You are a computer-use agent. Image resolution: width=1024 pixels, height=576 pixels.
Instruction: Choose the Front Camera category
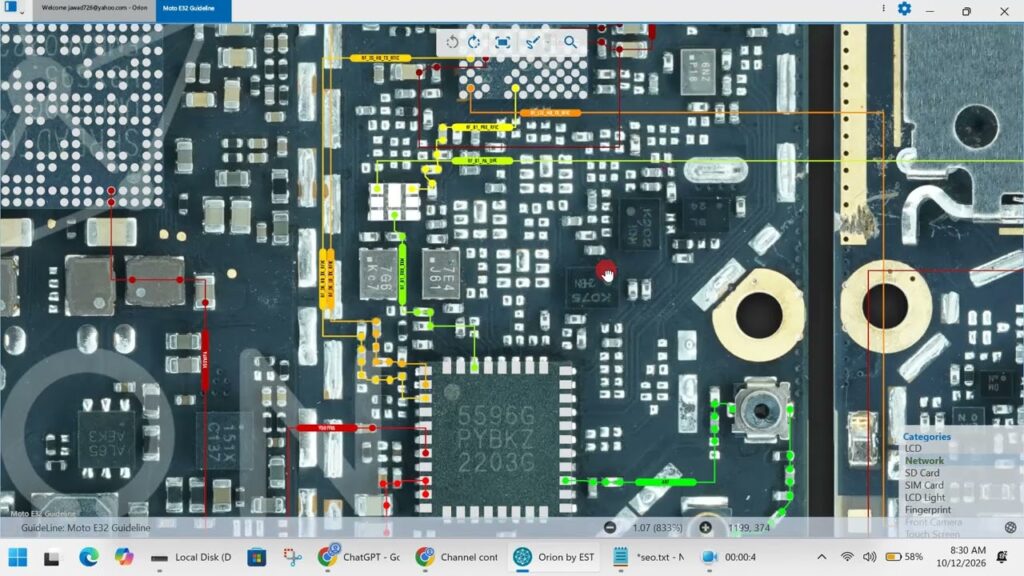pyautogui.click(x=933, y=522)
